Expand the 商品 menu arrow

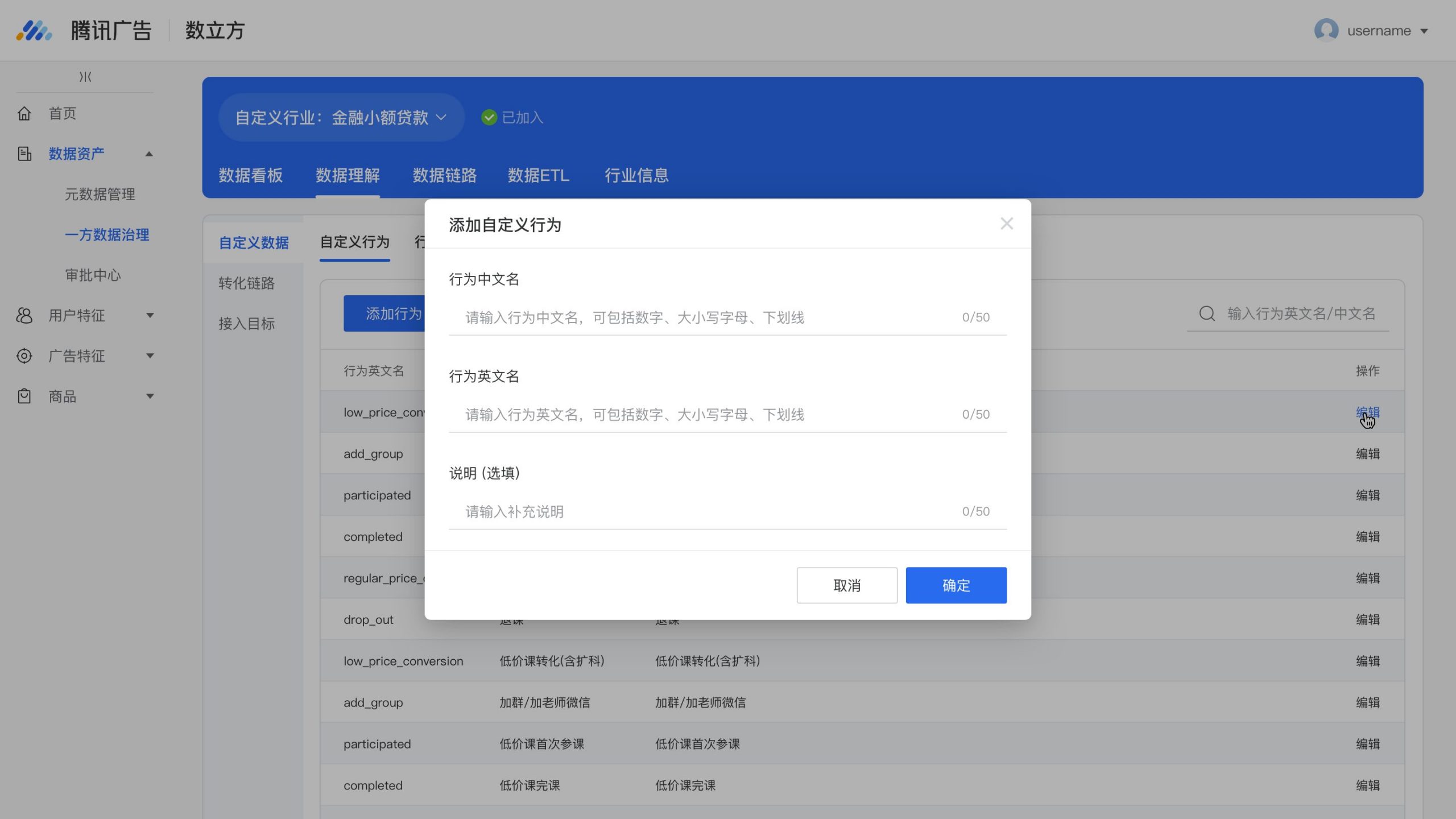150,396
